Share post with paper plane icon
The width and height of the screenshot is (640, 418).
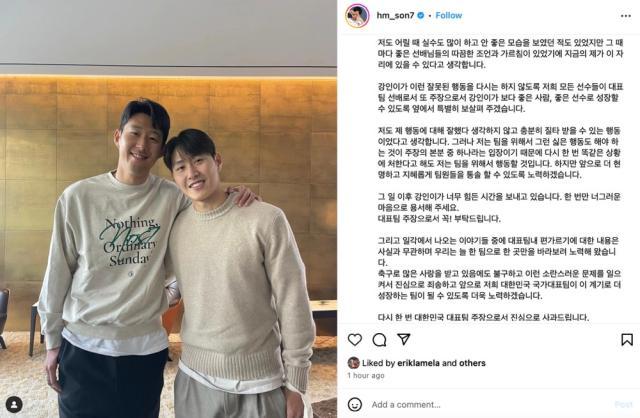tap(404, 339)
